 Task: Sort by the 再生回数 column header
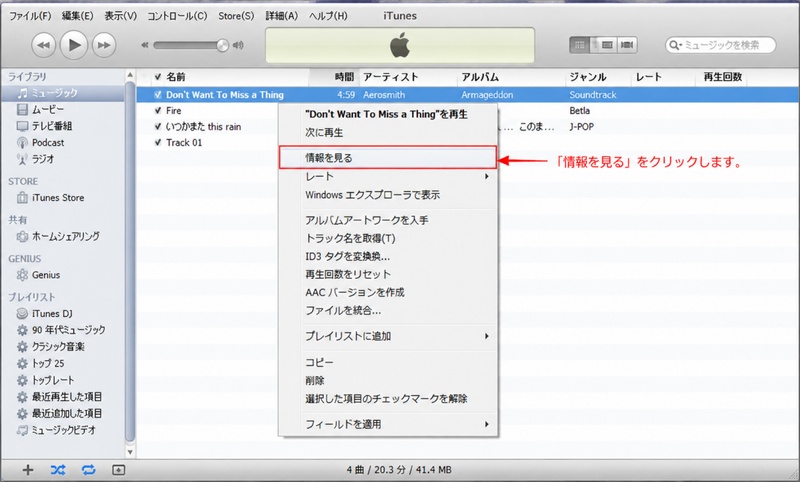722,77
